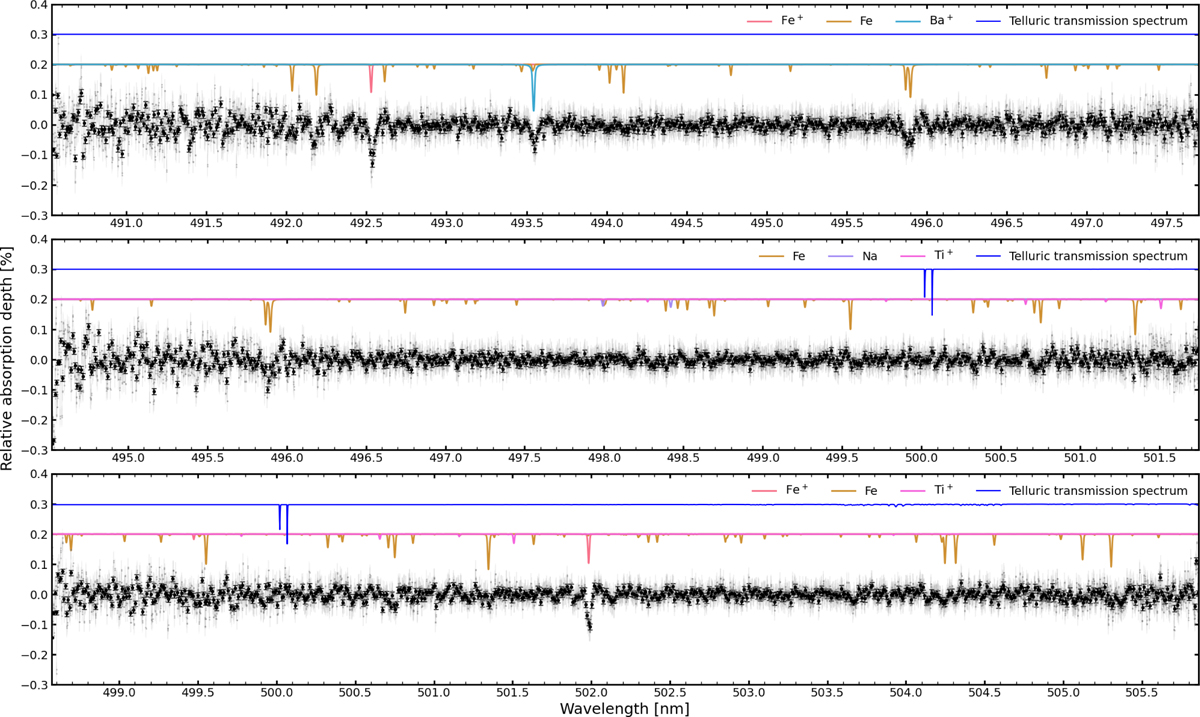Viewport: 1200px width, 717px height.
Task: Click the blue telluric dip in middle panel
Action: coord(931,300)
